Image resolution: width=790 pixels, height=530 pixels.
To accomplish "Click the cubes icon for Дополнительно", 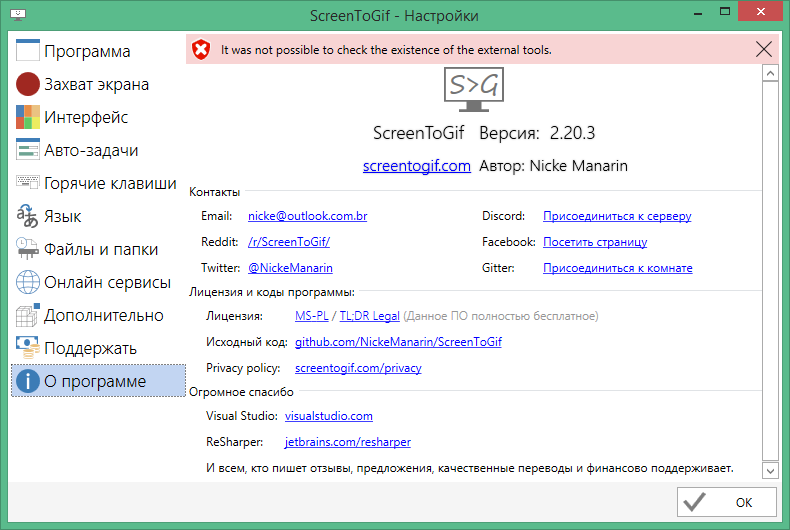I will 28,315.
